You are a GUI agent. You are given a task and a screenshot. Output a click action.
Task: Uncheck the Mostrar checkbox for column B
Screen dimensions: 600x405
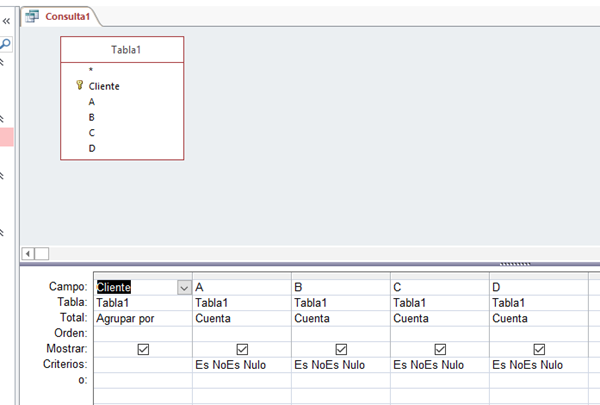click(x=341, y=349)
